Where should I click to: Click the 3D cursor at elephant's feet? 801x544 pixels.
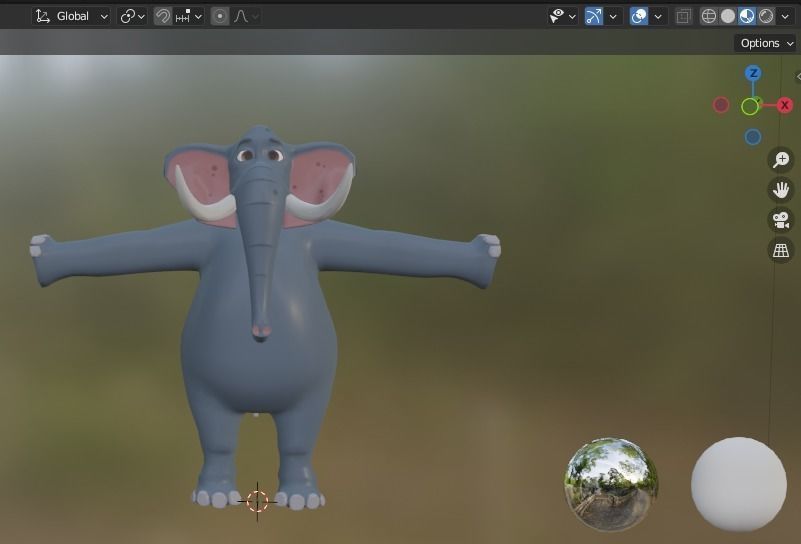257,502
